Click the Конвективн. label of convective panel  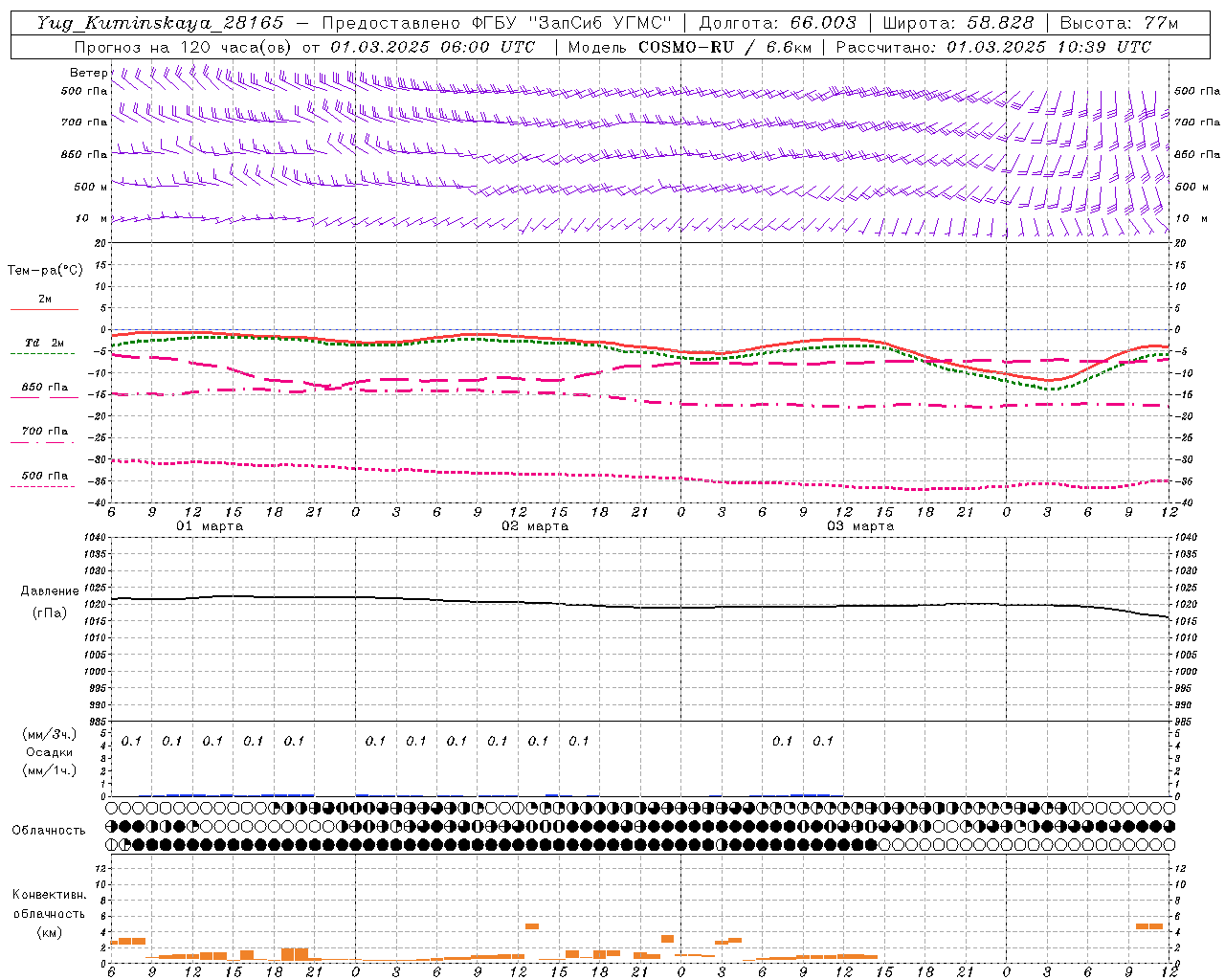click(49, 895)
